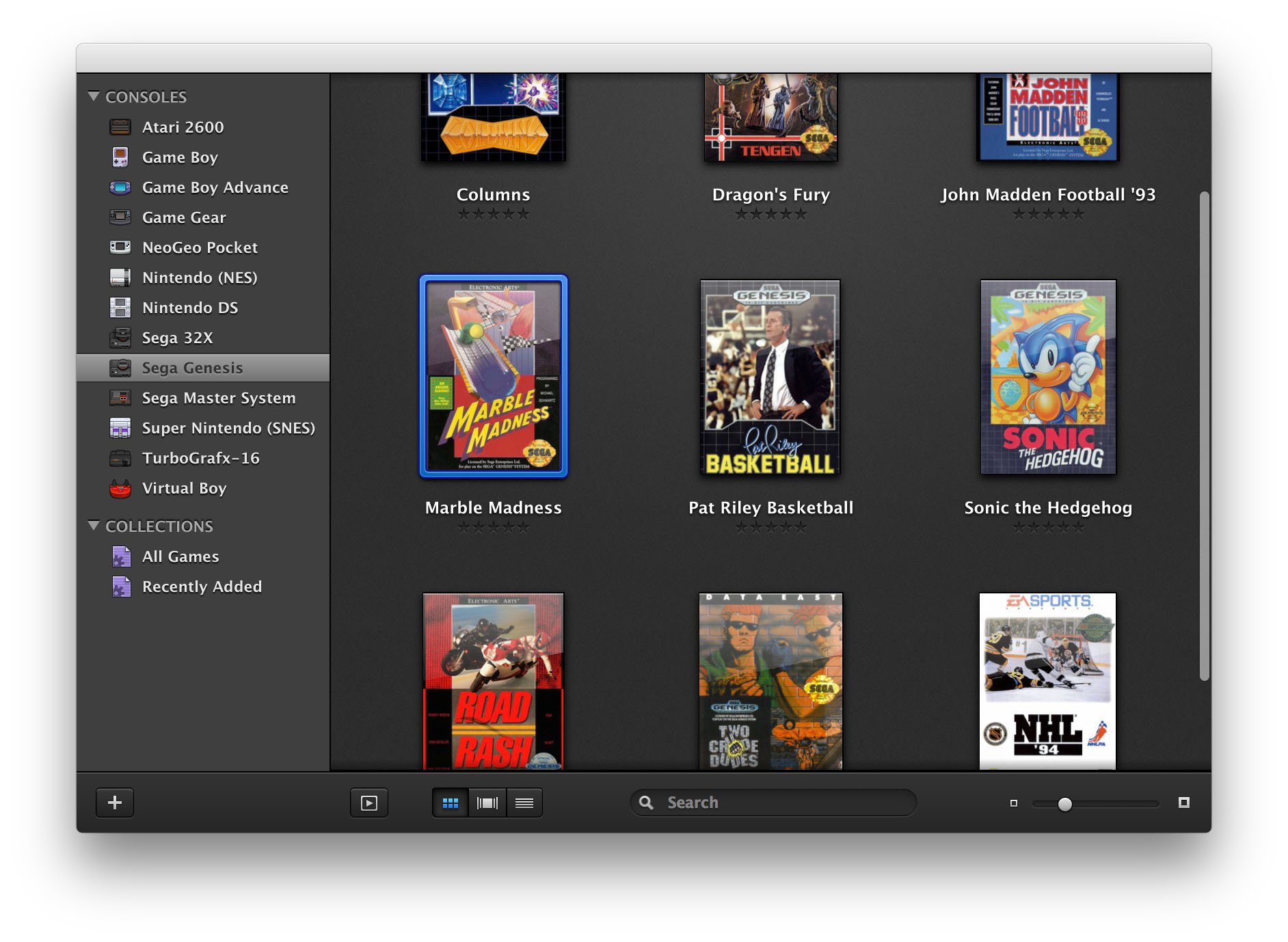Select the Two Crude Dudes box art
Screen dimensions: 1288x942
coord(770,681)
